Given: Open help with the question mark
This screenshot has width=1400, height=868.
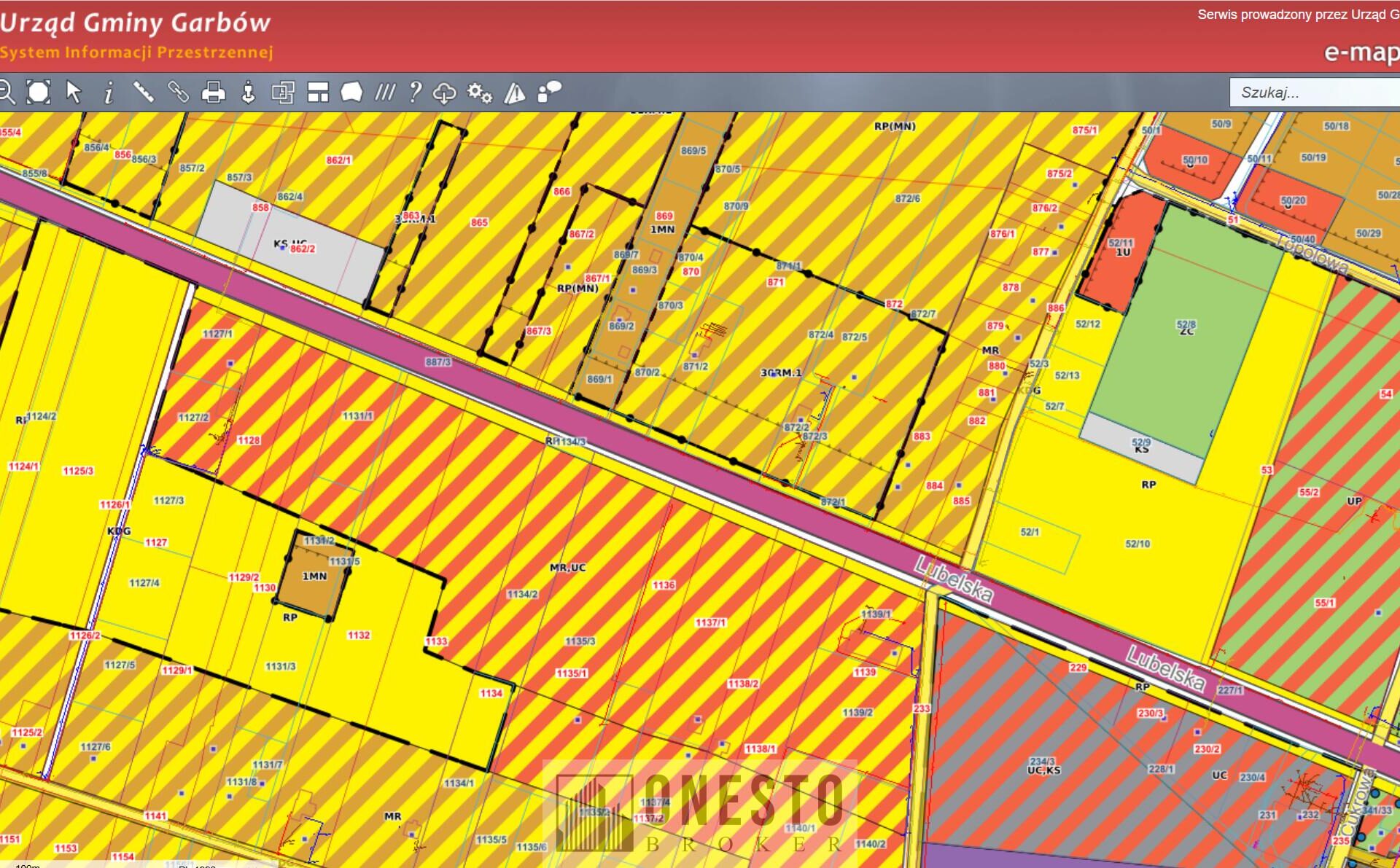Looking at the screenshot, I should pyautogui.click(x=415, y=93).
